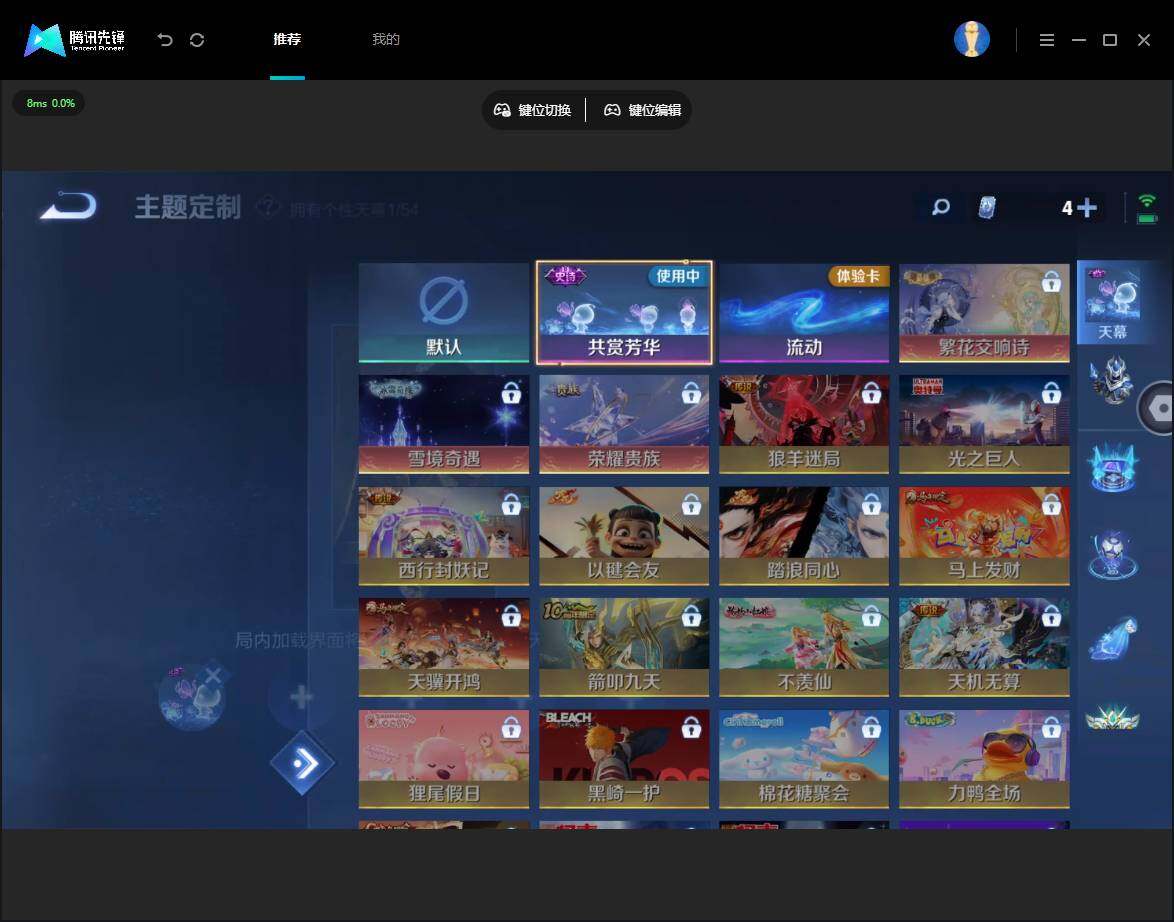Click the lock icon on 雪境奇遇
The width and height of the screenshot is (1174, 922).
point(511,392)
